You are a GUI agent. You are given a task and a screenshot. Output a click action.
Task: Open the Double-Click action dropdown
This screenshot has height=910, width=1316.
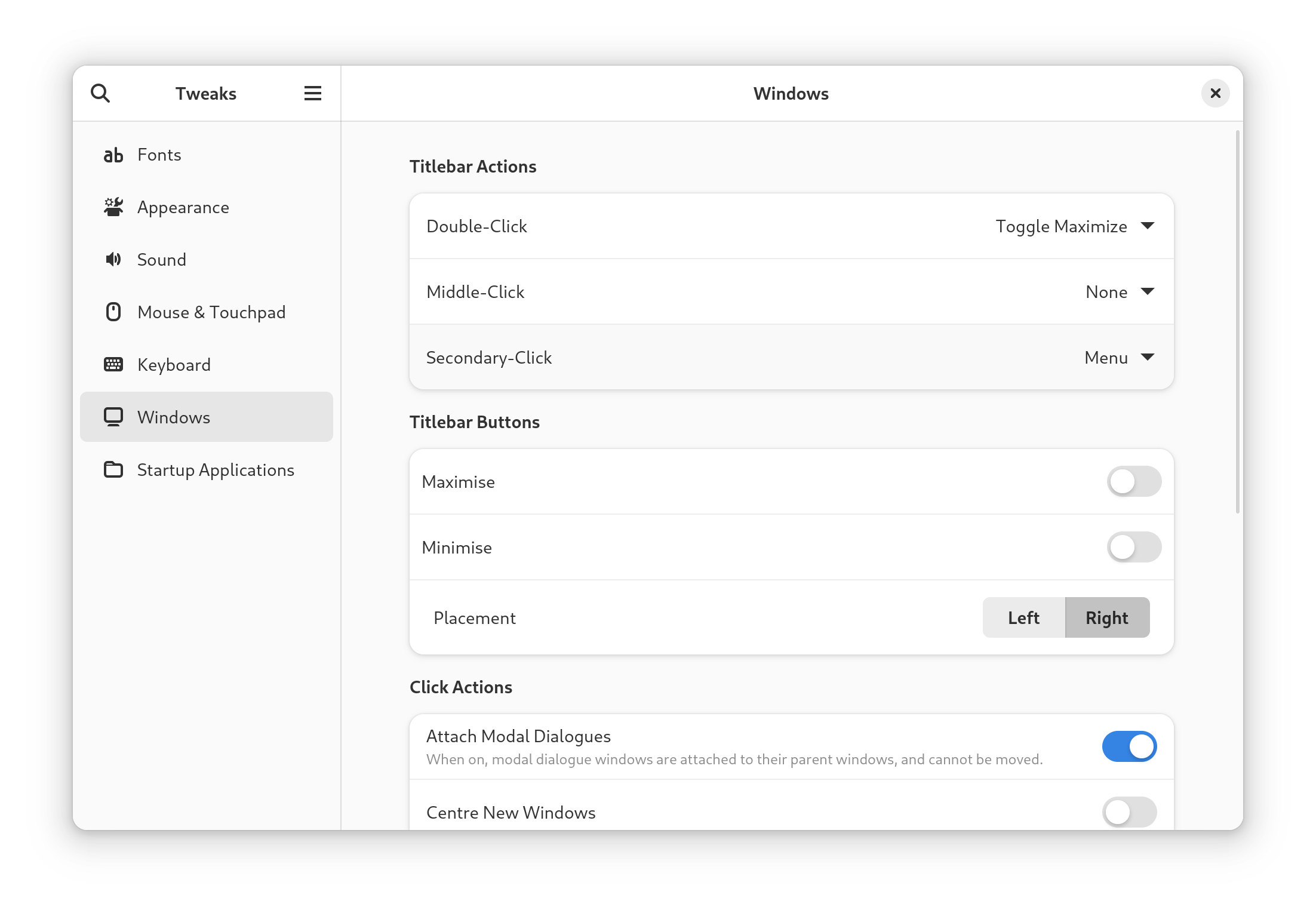point(1074,226)
